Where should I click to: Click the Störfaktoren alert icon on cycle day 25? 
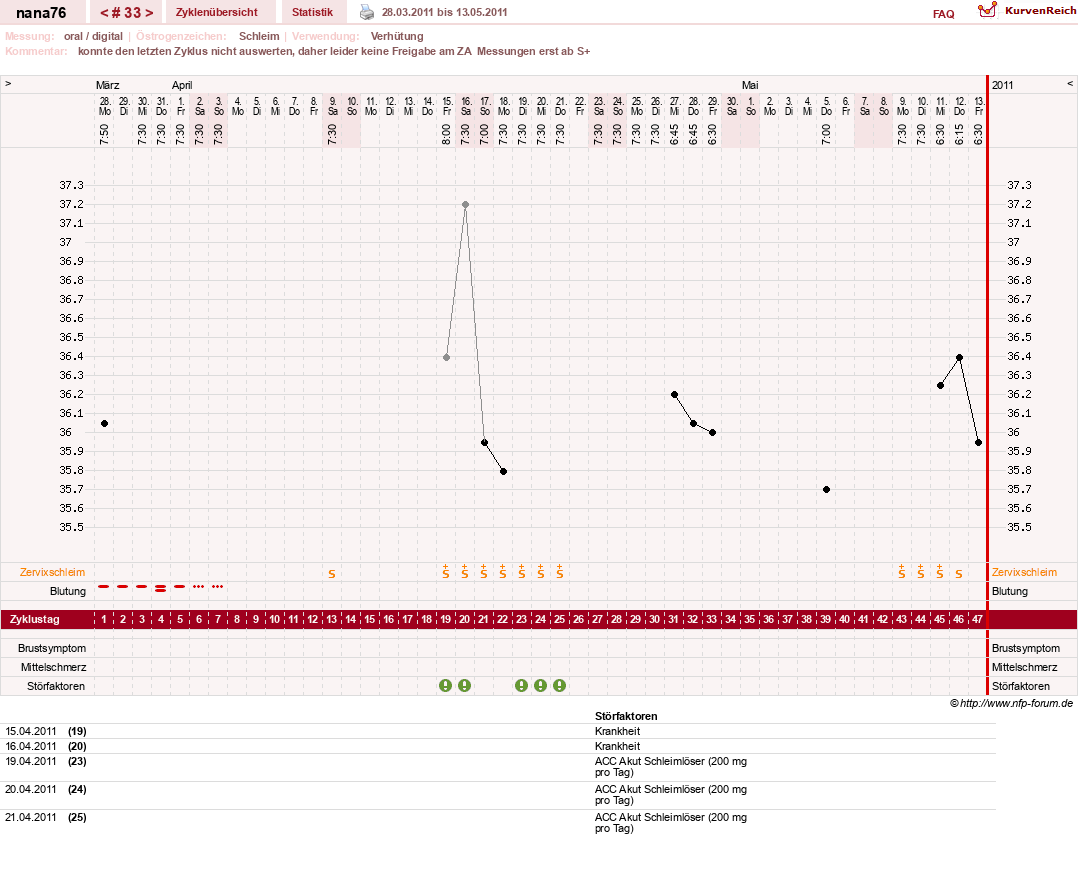(560, 685)
